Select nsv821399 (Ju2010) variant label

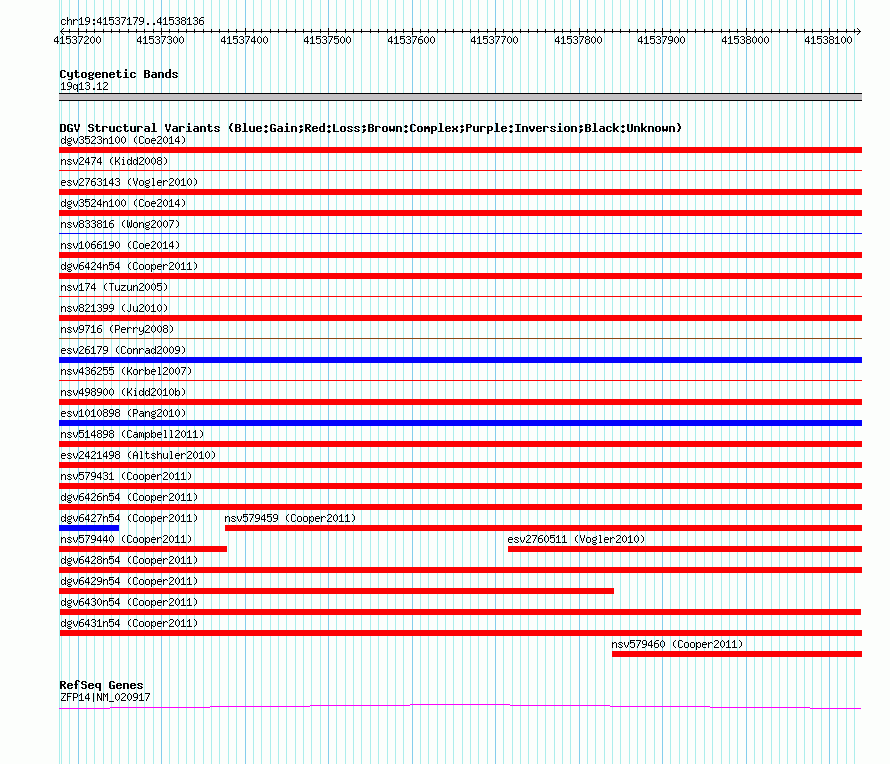pos(114,308)
